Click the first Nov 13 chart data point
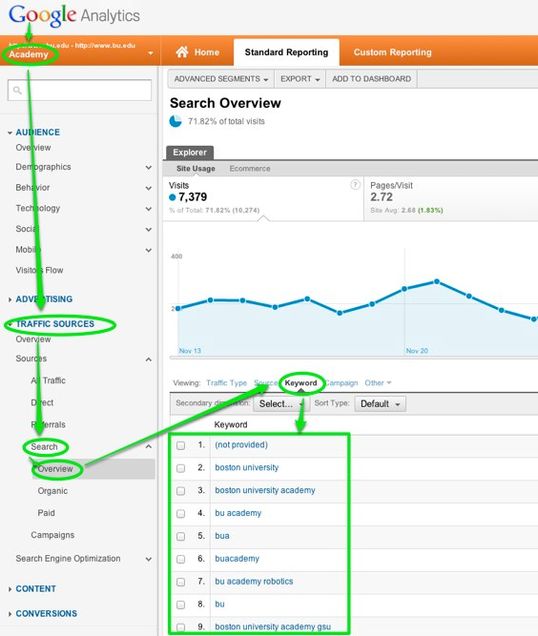The image size is (538, 636). [x=178, y=308]
